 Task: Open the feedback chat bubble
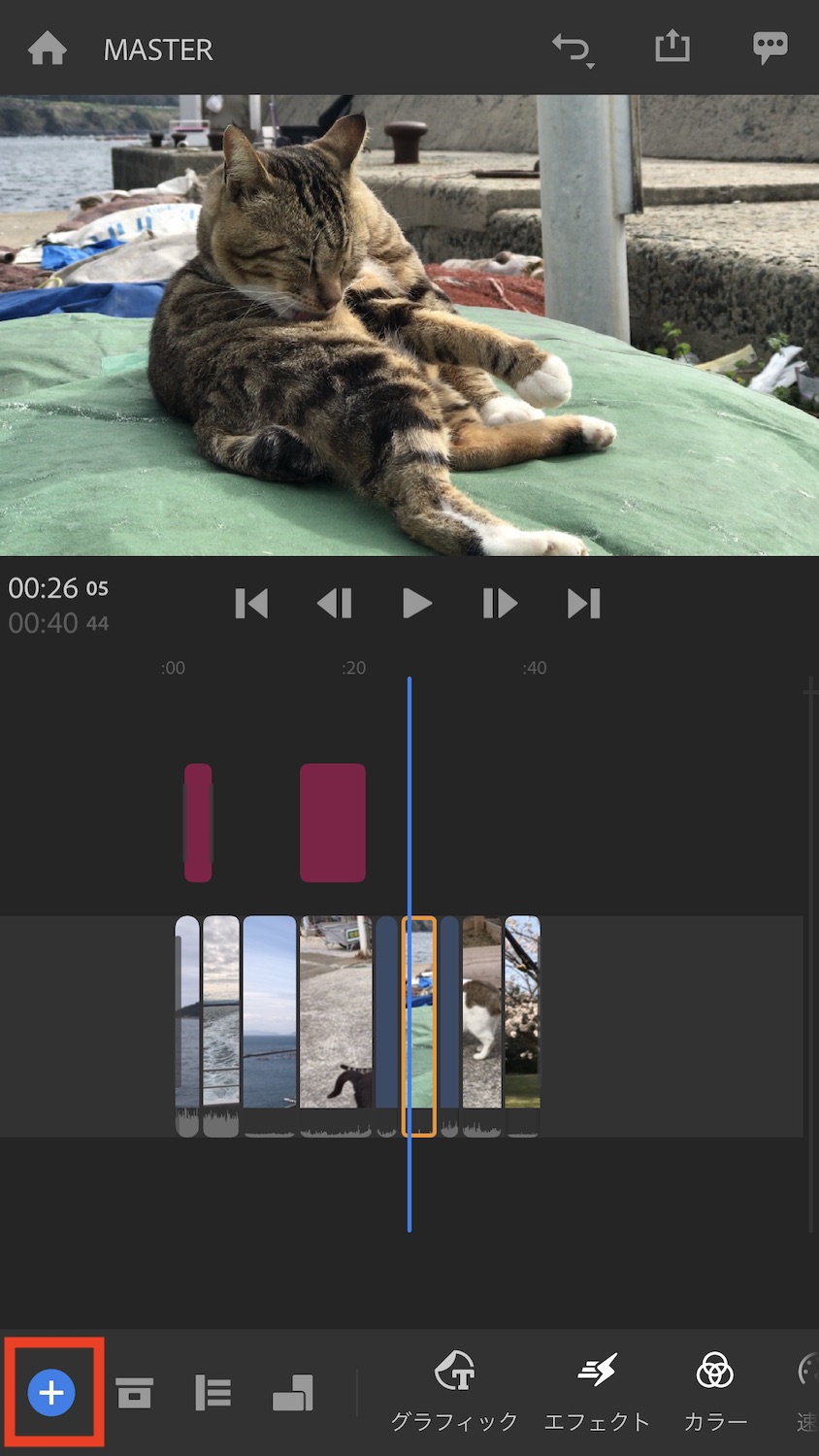(770, 48)
